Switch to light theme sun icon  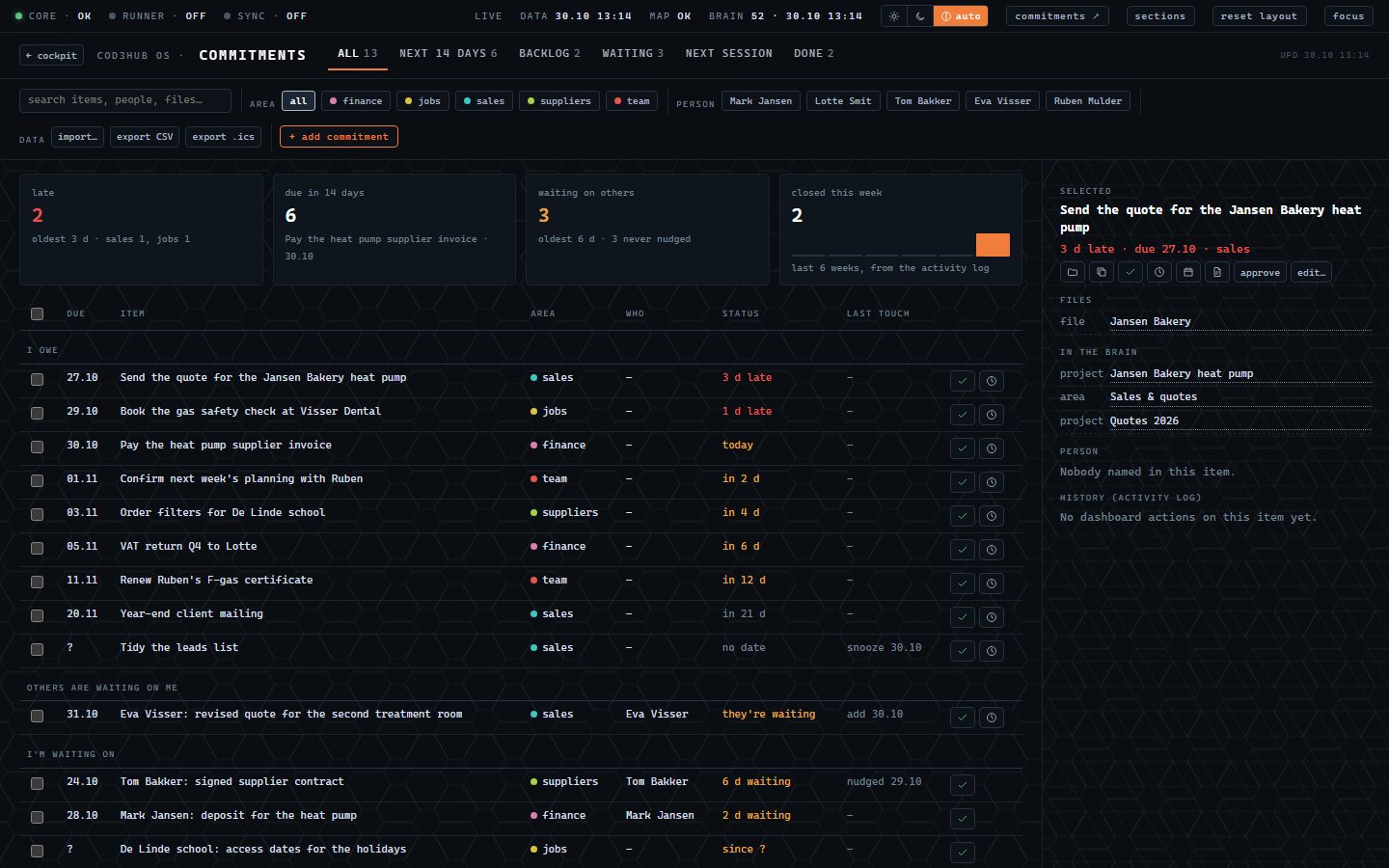[894, 16]
